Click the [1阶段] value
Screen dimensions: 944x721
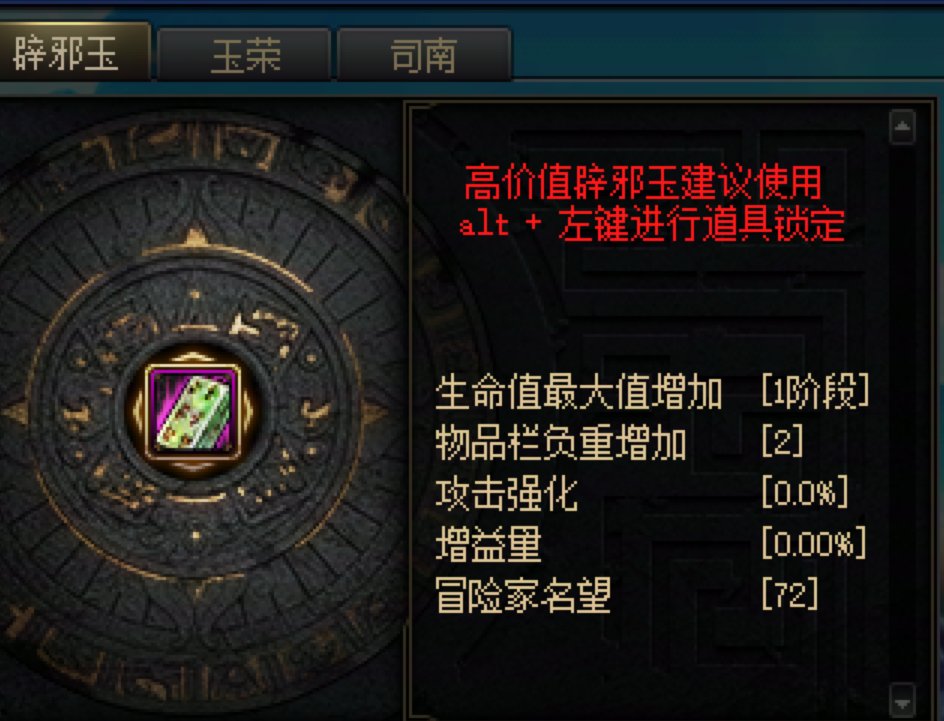816,391
